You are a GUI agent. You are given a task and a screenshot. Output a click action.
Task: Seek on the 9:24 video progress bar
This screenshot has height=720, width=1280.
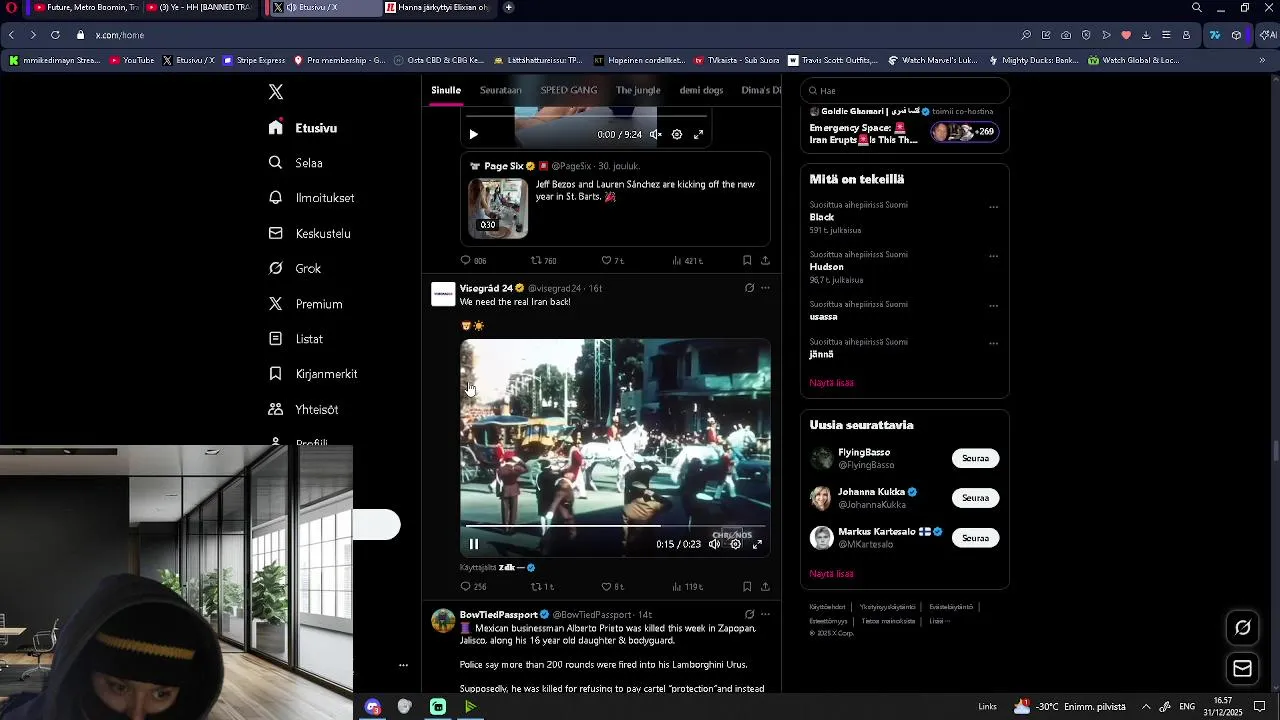(x=587, y=117)
